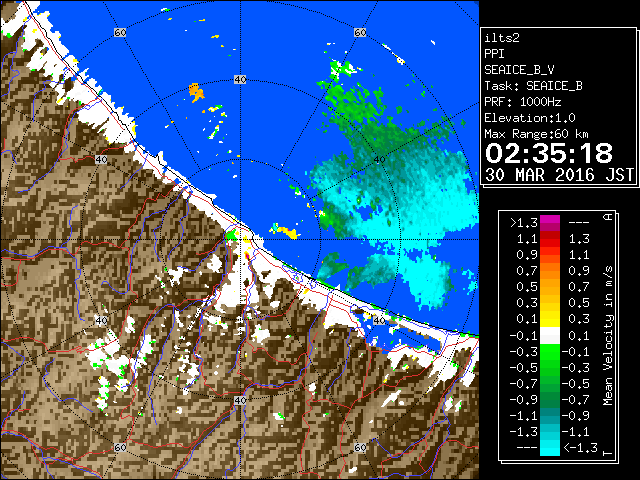This screenshot has height=480, width=640.
Task: Click the orange echo patch over the sea
Action: [x=196, y=92]
